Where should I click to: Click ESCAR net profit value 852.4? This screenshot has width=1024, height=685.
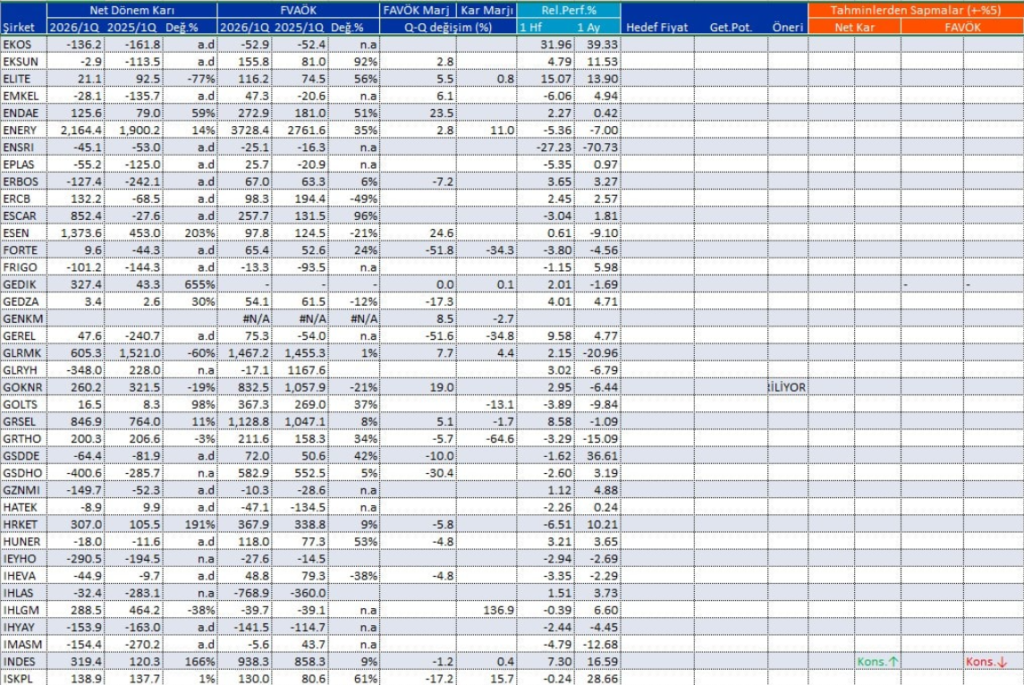coord(88,215)
